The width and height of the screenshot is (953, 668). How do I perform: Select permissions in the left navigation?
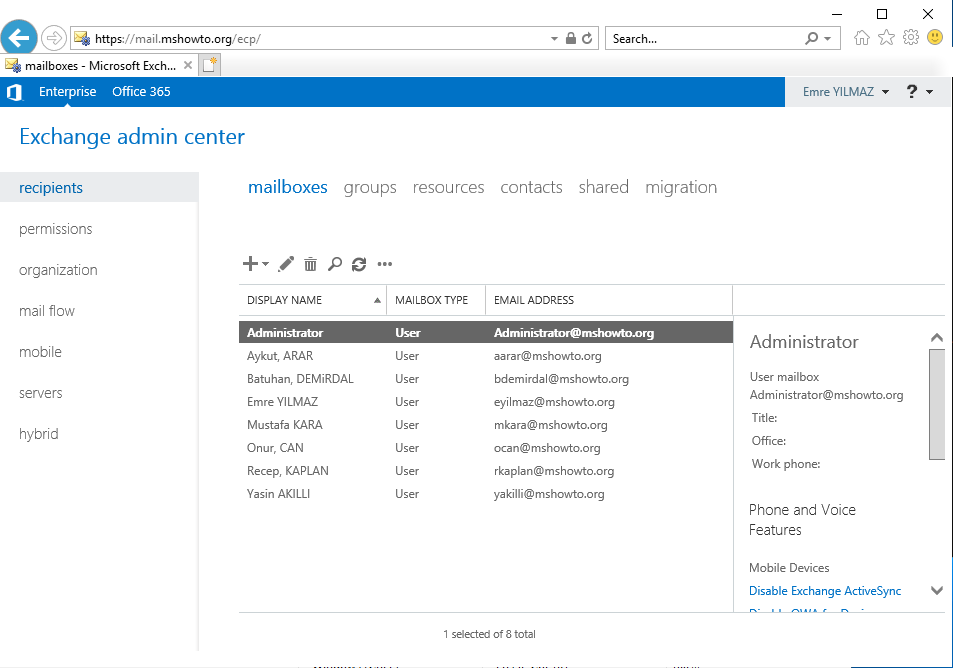pos(55,229)
